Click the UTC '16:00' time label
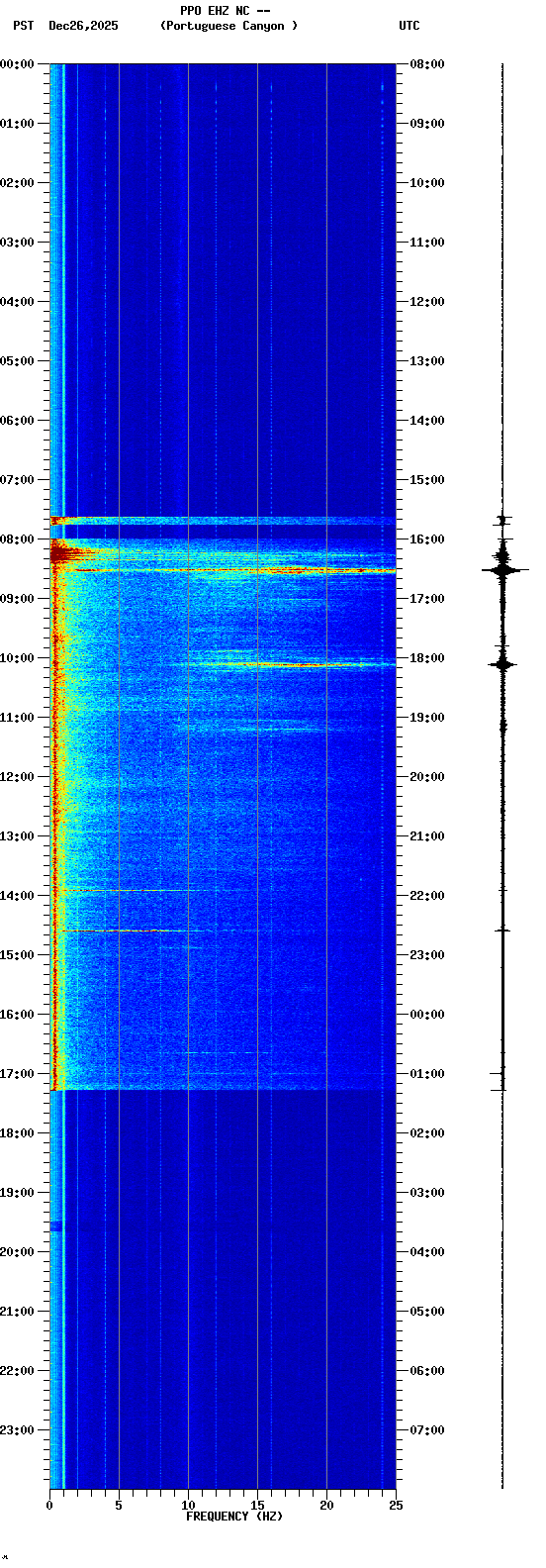Image resolution: width=546 pixels, height=1568 pixels. point(427,539)
